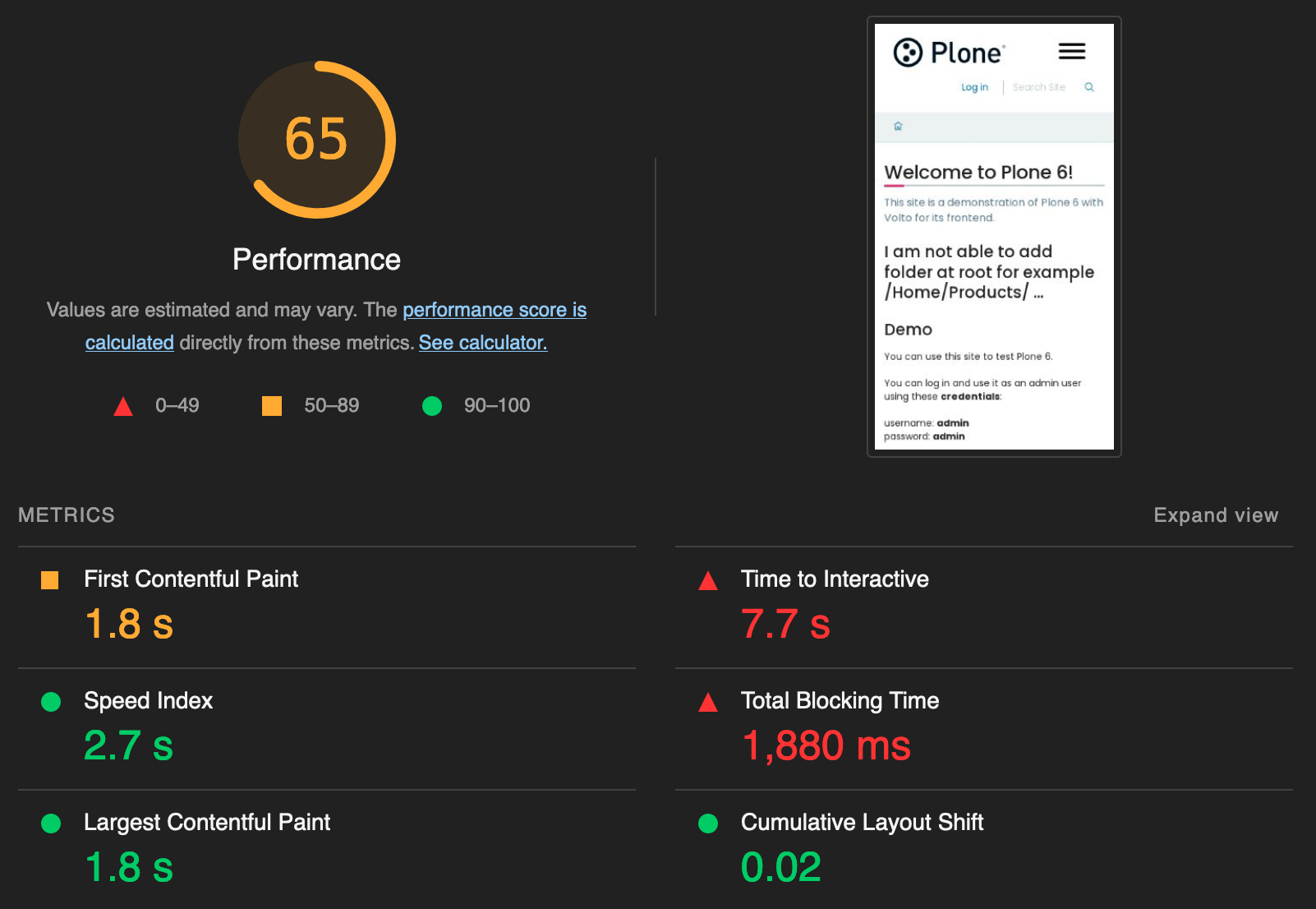Click the green circle beside Speed Index
The height and width of the screenshot is (909, 1316).
(x=51, y=702)
